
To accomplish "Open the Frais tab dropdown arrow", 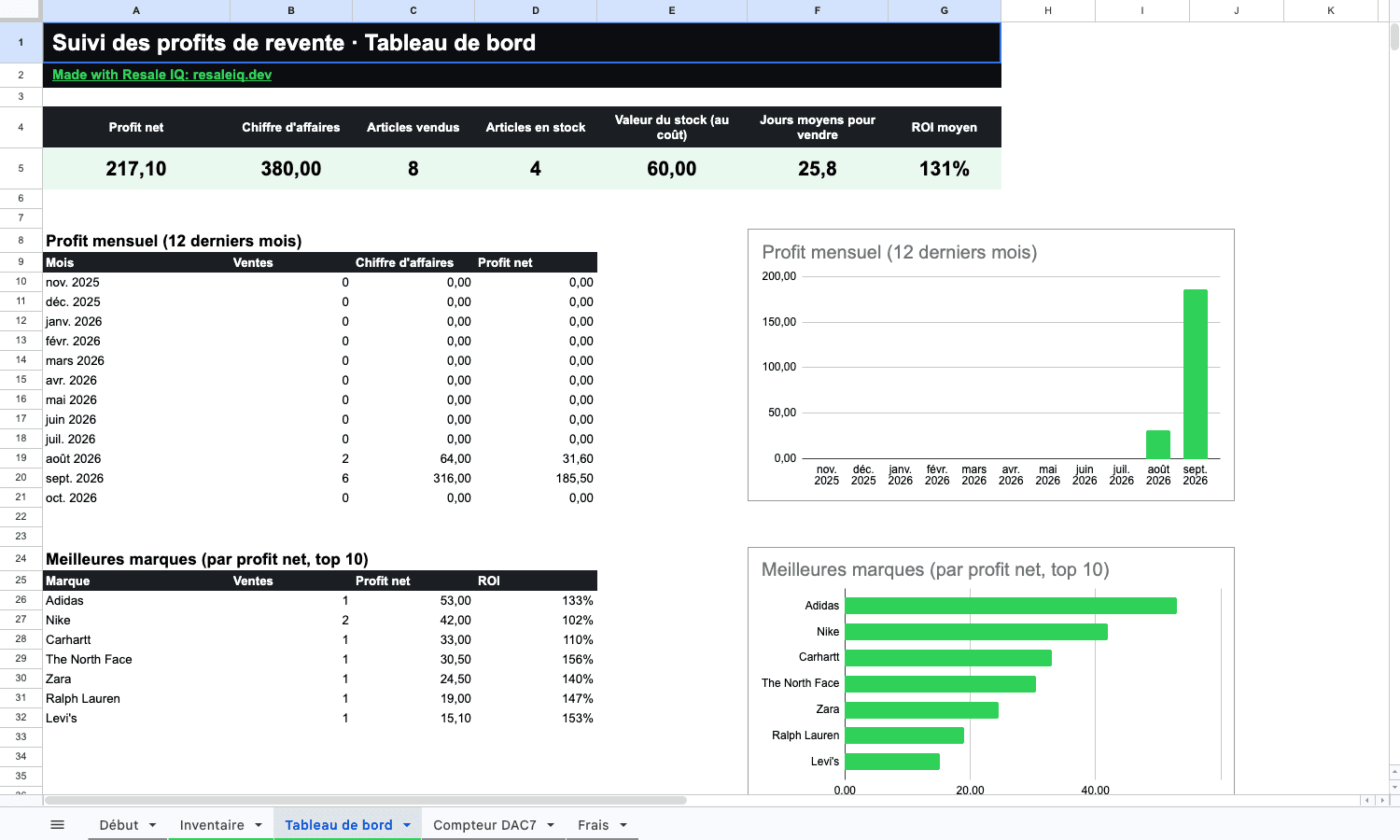I will coord(623,825).
